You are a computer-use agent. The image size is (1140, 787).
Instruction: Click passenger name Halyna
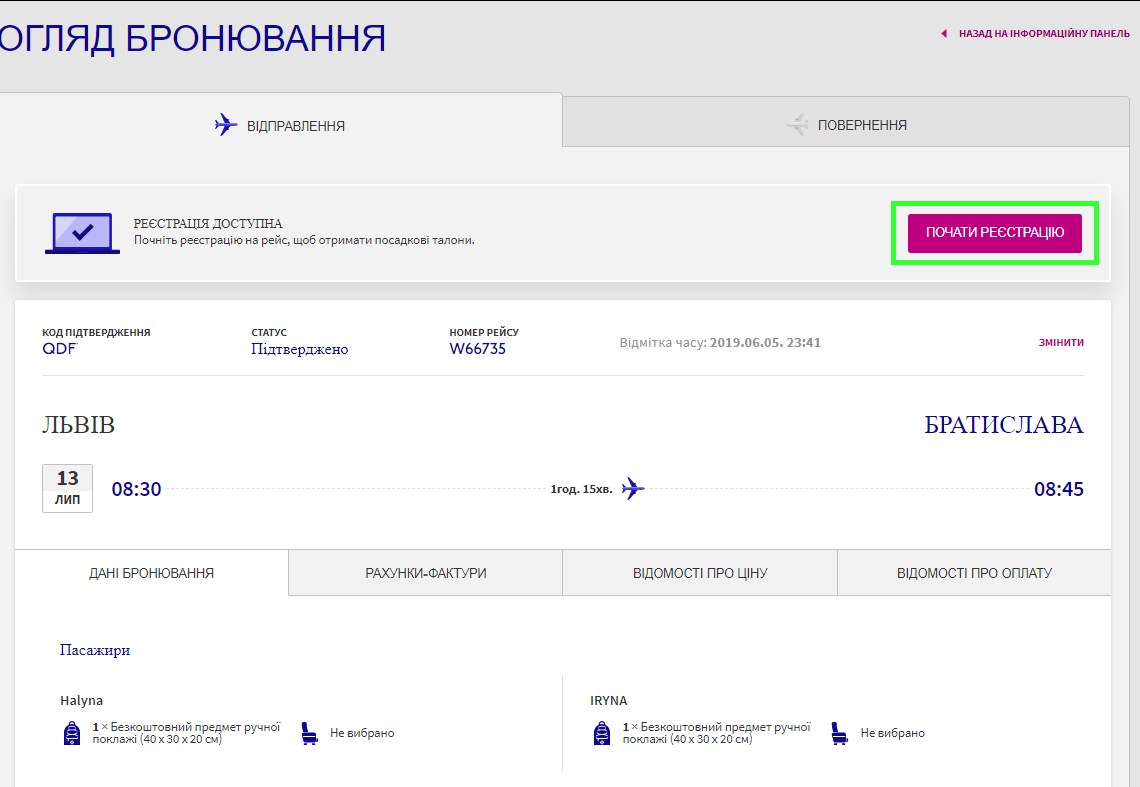[x=81, y=700]
